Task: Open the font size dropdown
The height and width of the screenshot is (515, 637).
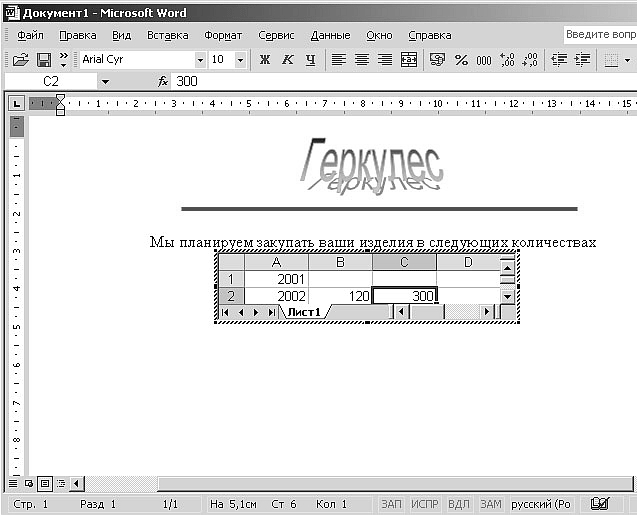Action: point(240,60)
